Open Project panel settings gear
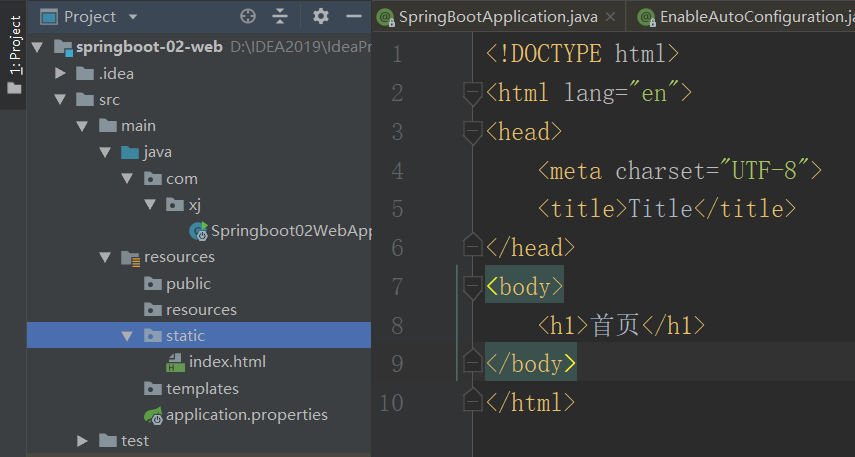Image resolution: width=855 pixels, height=457 pixels. click(320, 16)
